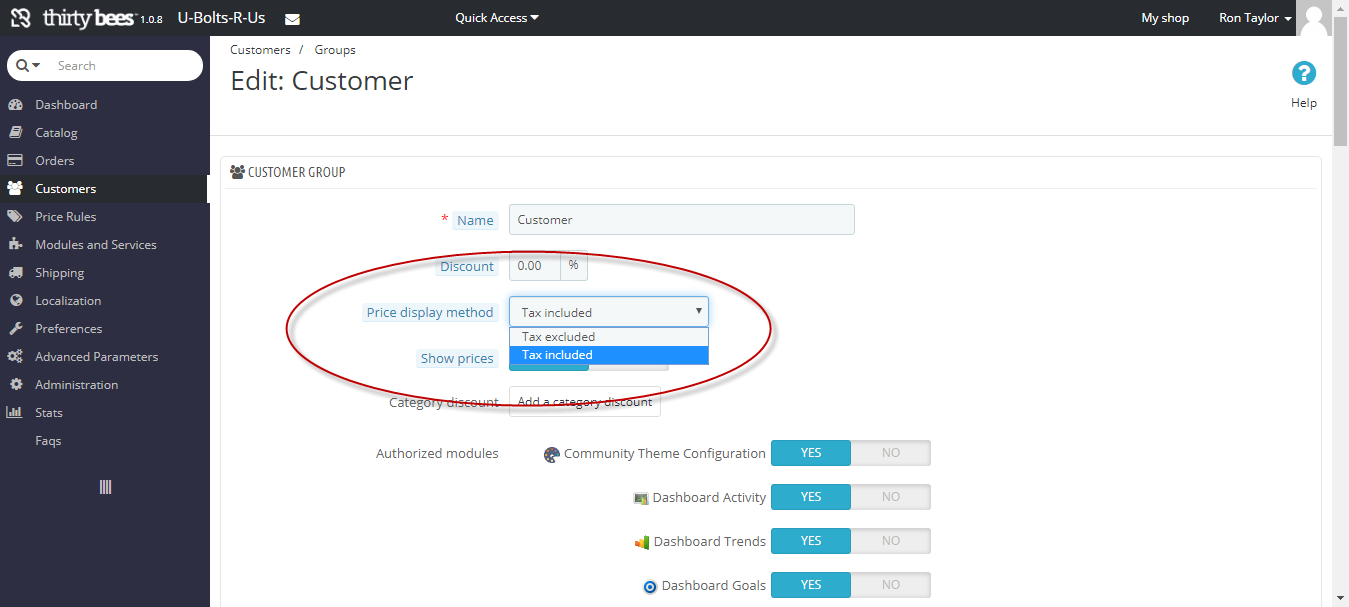This screenshot has width=1349, height=607.
Task: Click the search magnifier icon
Action: (22, 66)
